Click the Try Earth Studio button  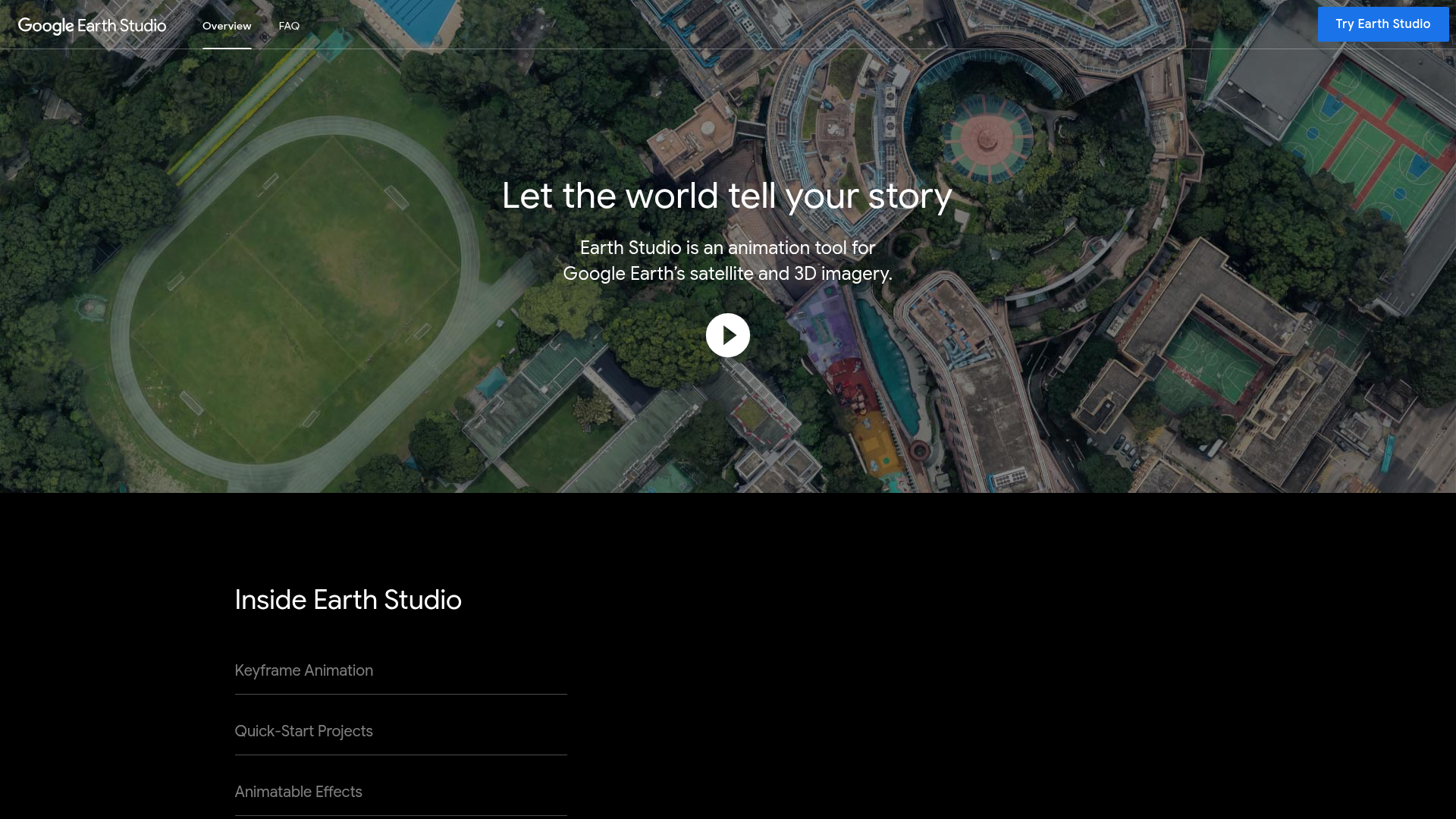(1383, 24)
